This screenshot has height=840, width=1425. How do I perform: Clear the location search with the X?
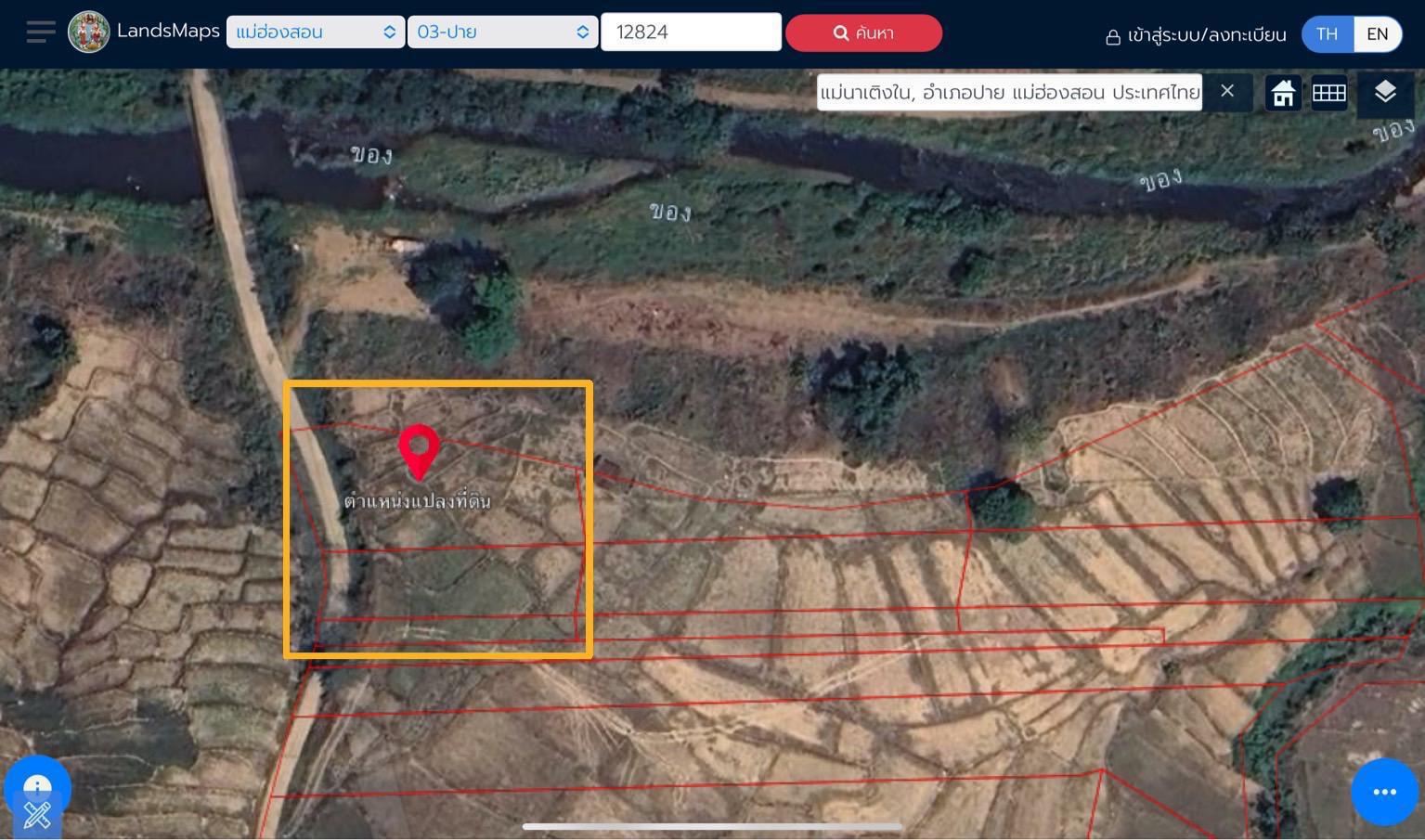[x=1227, y=91]
